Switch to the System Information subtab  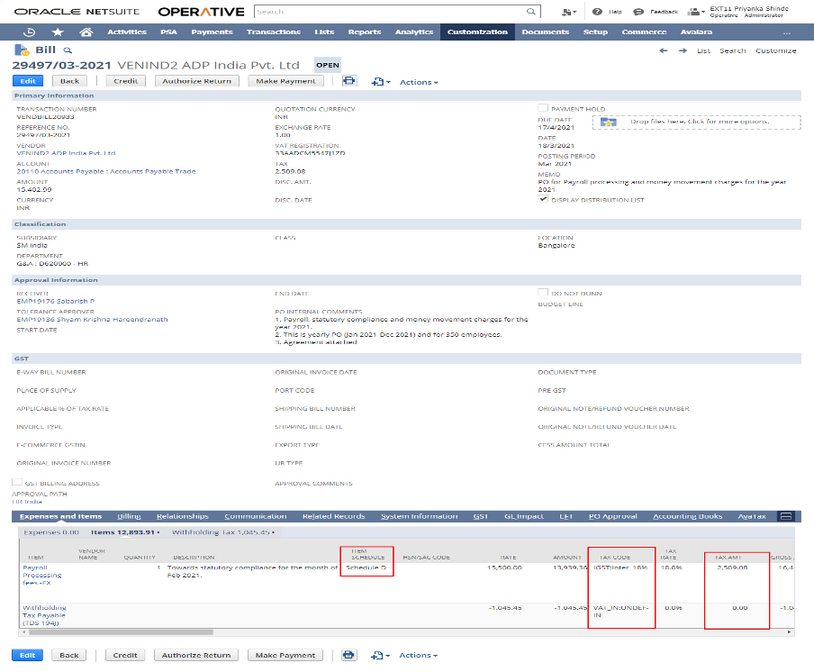(x=419, y=516)
